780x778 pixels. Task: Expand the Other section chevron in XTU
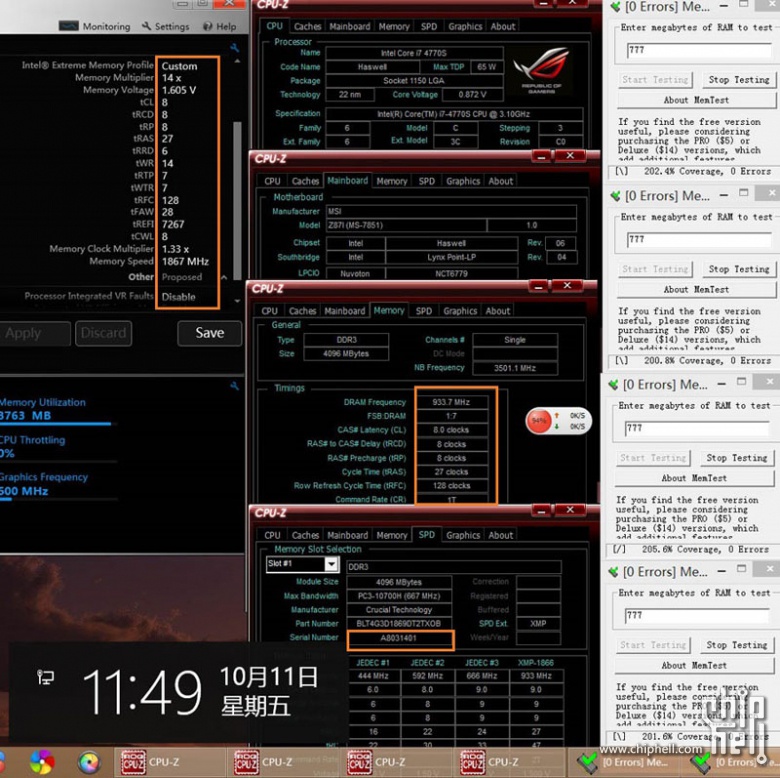pos(224,277)
